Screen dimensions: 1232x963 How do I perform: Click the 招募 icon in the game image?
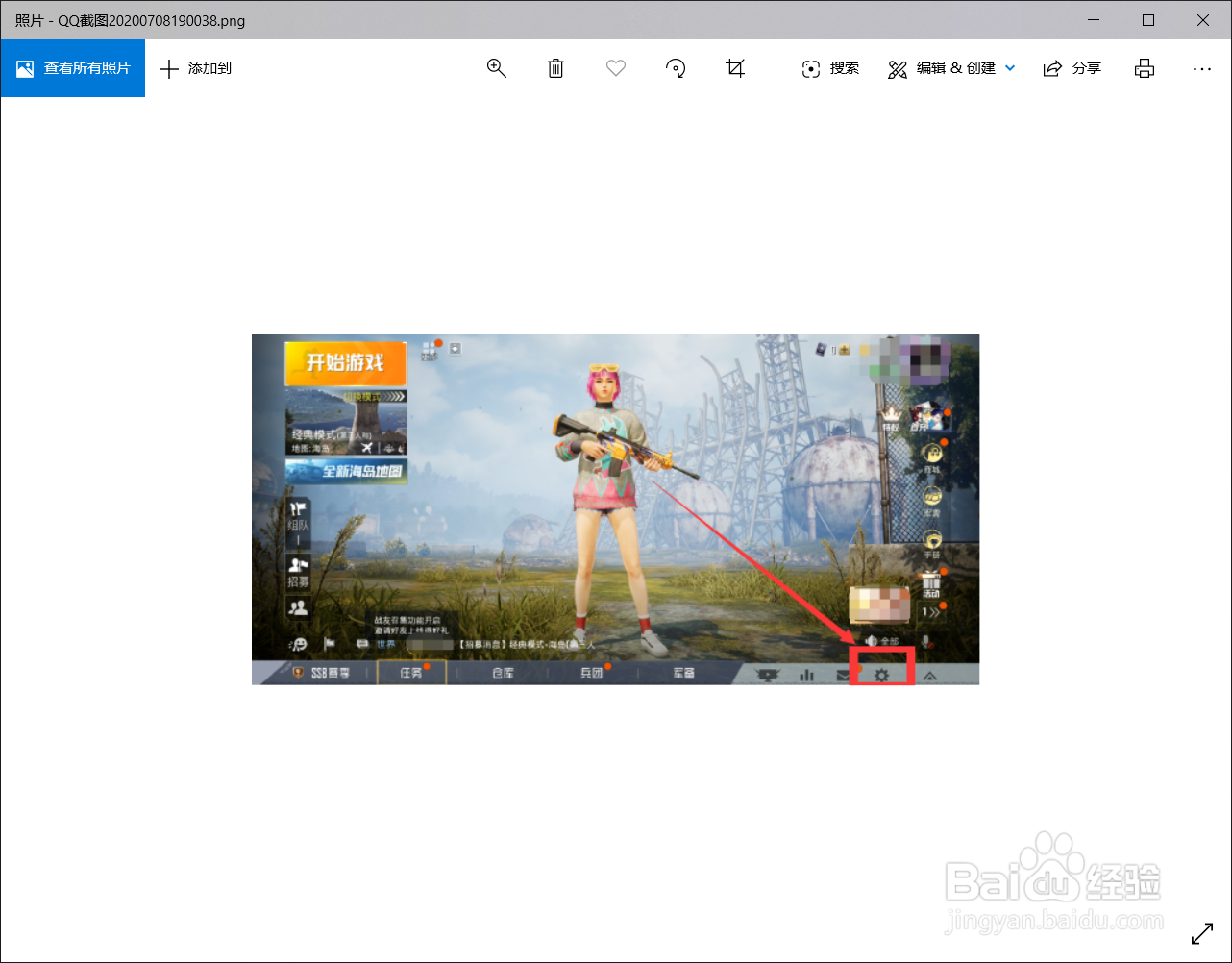298,573
